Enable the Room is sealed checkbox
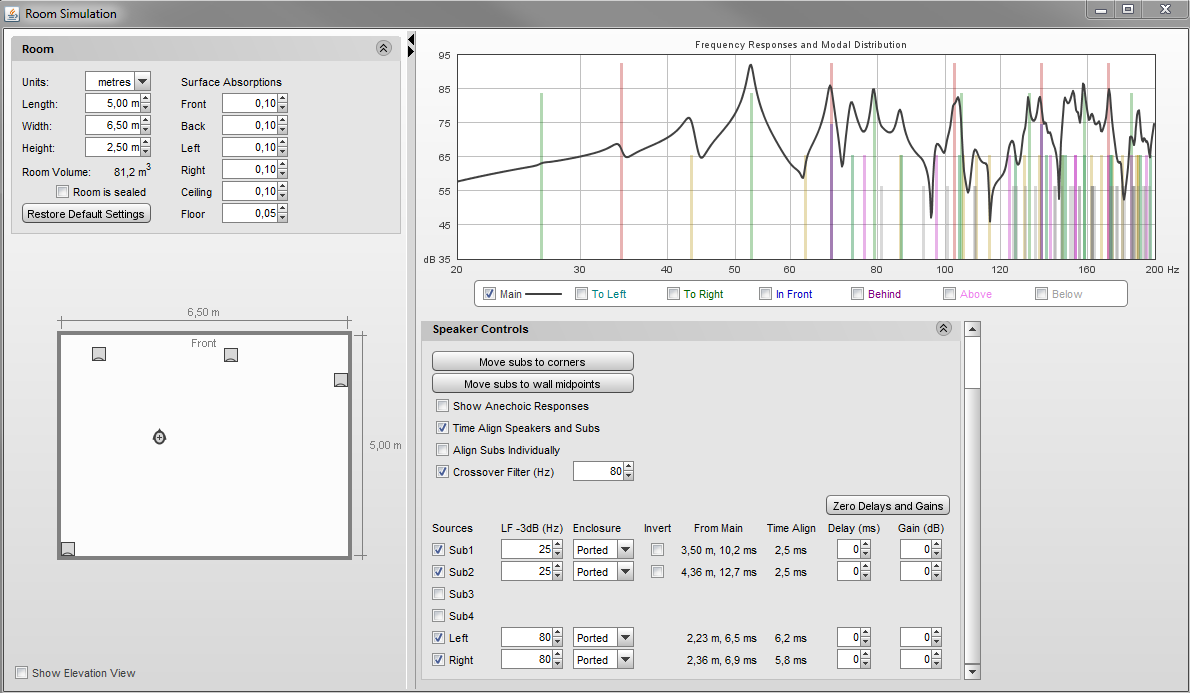 click(x=63, y=192)
